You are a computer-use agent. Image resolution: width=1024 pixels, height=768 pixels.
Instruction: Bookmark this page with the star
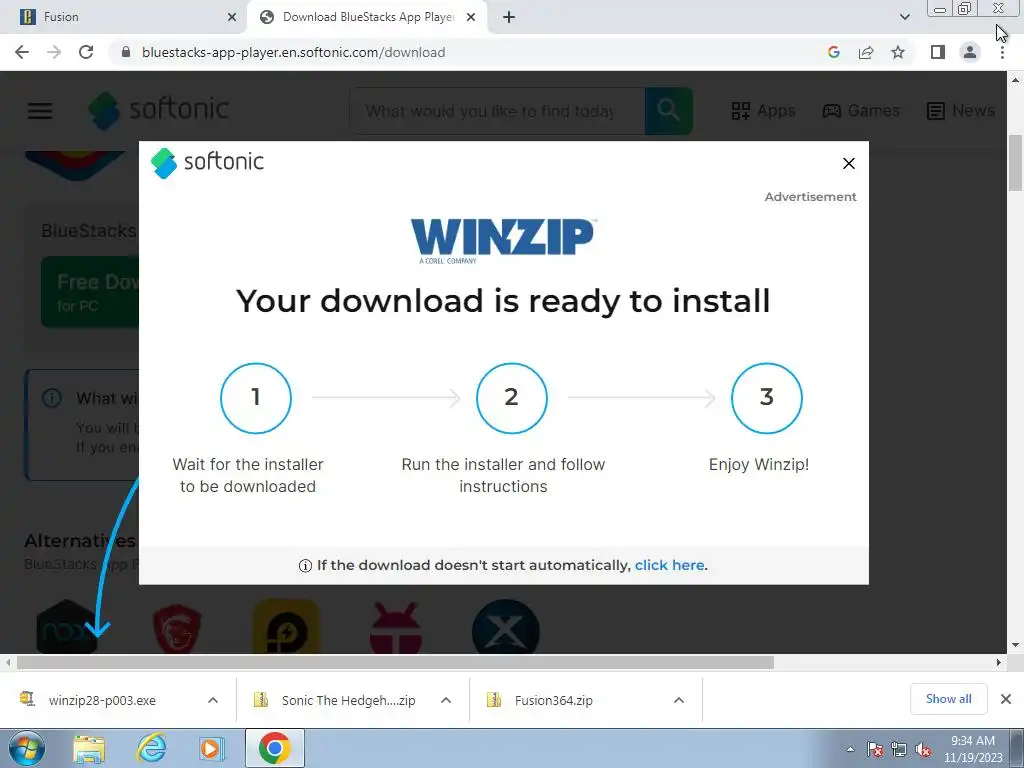click(x=898, y=52)
